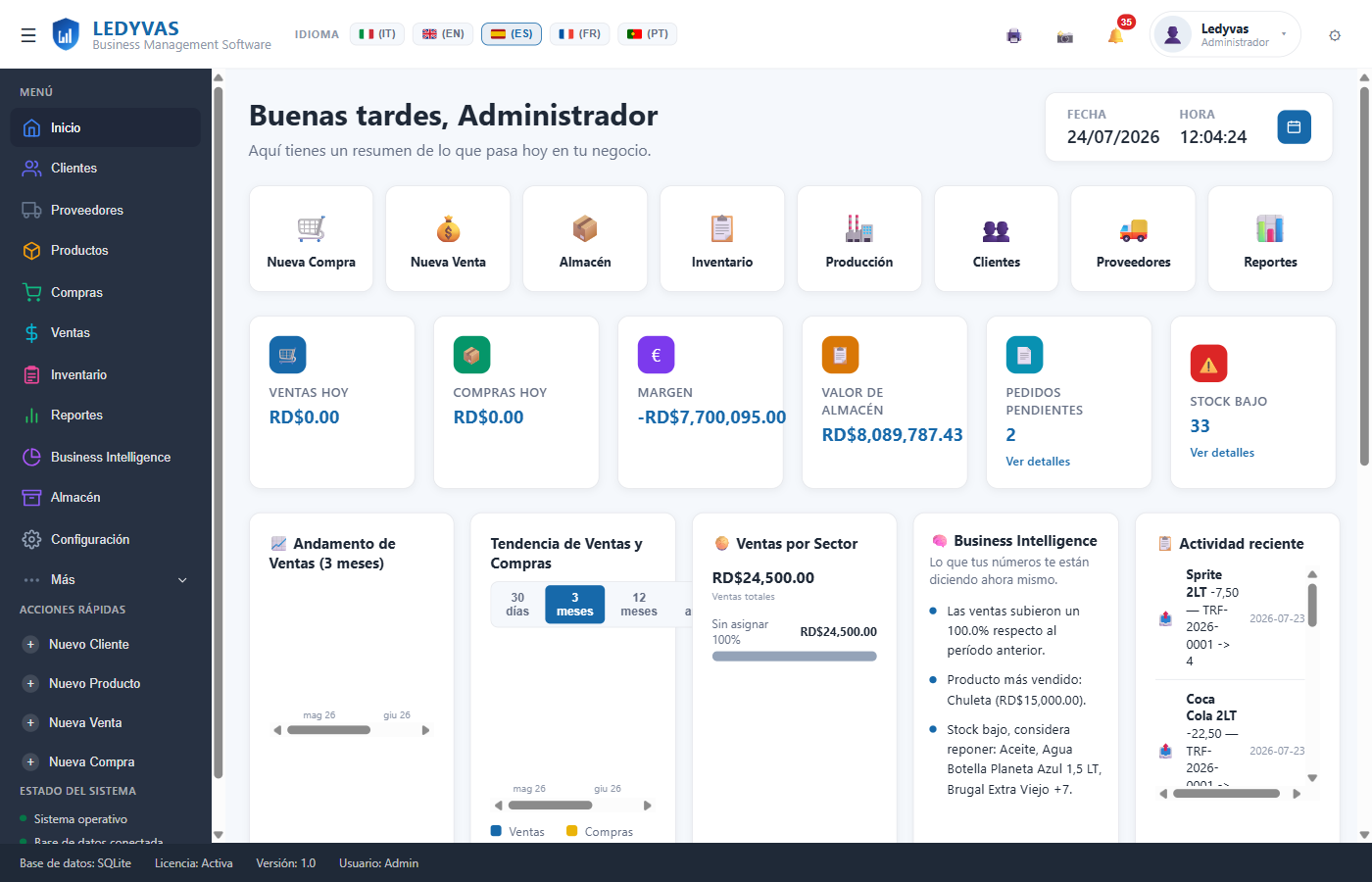Click the Ledyvas user avatar
This screenshot has width=1372, height=882.
1172,34
